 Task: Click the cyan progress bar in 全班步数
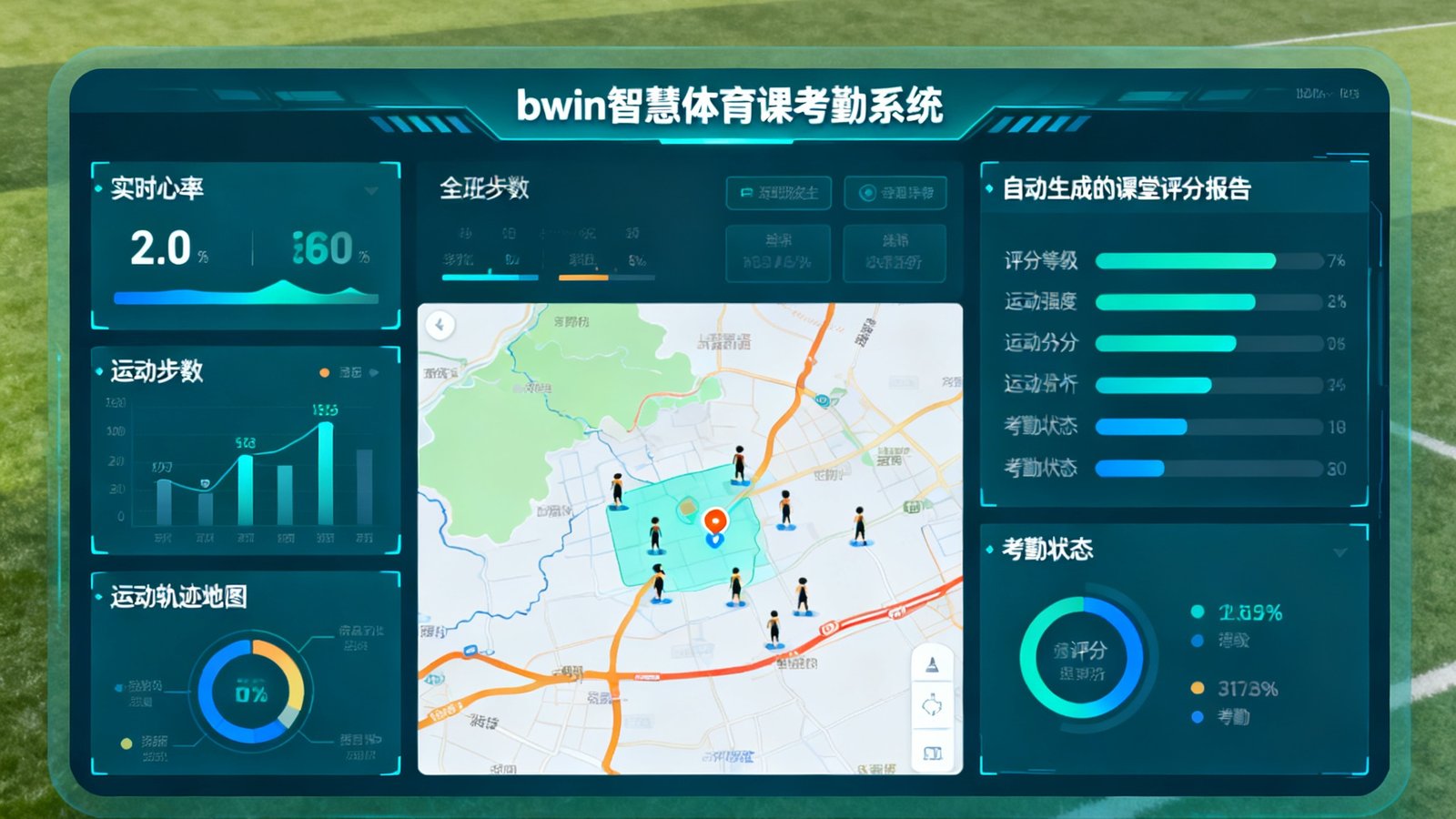(490, 277)
